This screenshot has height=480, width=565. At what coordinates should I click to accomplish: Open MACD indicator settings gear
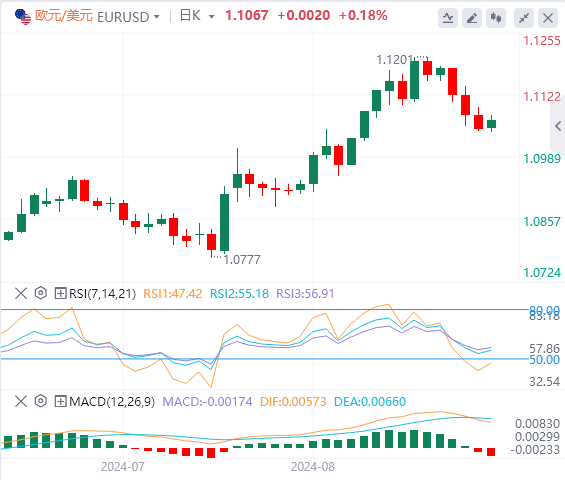[x=41, y=401]
